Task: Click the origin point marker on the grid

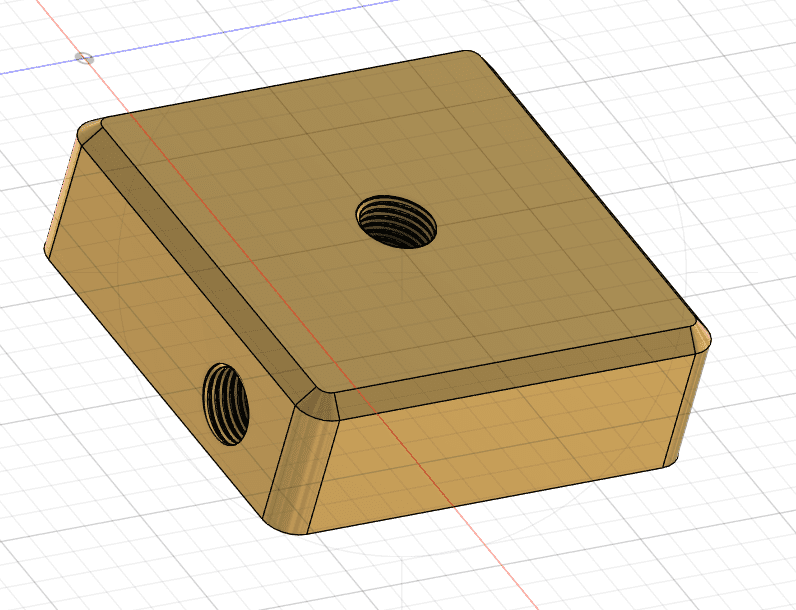Action: click(85, 58)
